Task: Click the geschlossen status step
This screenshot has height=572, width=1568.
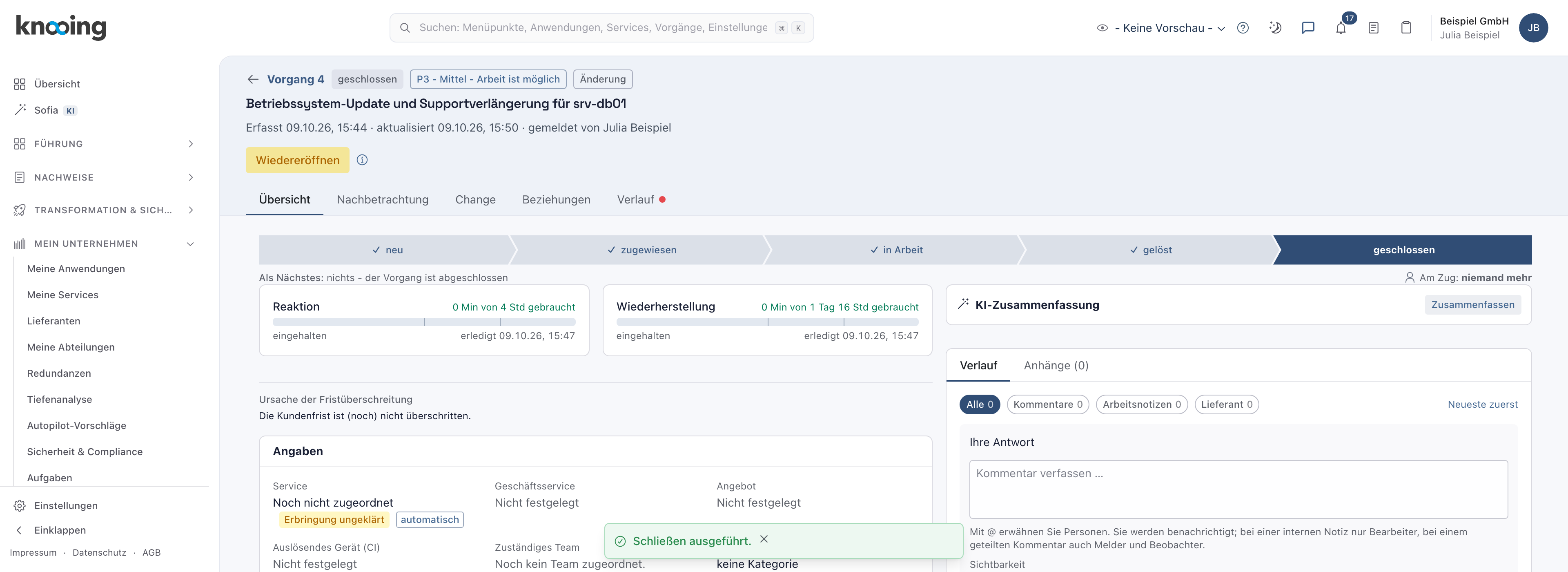Action: (1403, 250)
